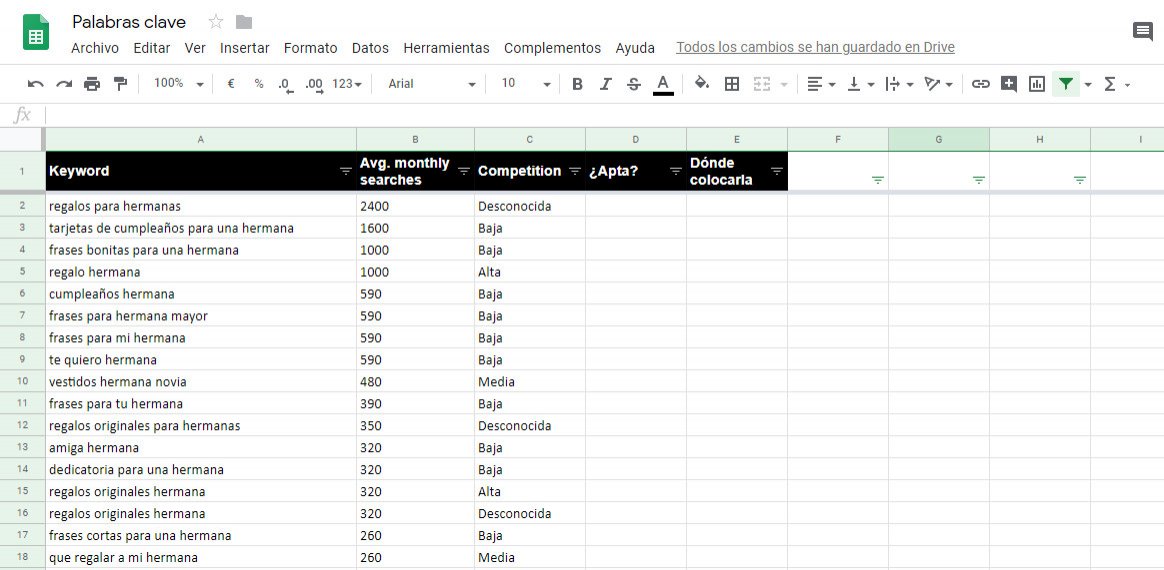Decrease decimal places
The width and height of the screenshot is (1164, 570).
pos(286,85)
